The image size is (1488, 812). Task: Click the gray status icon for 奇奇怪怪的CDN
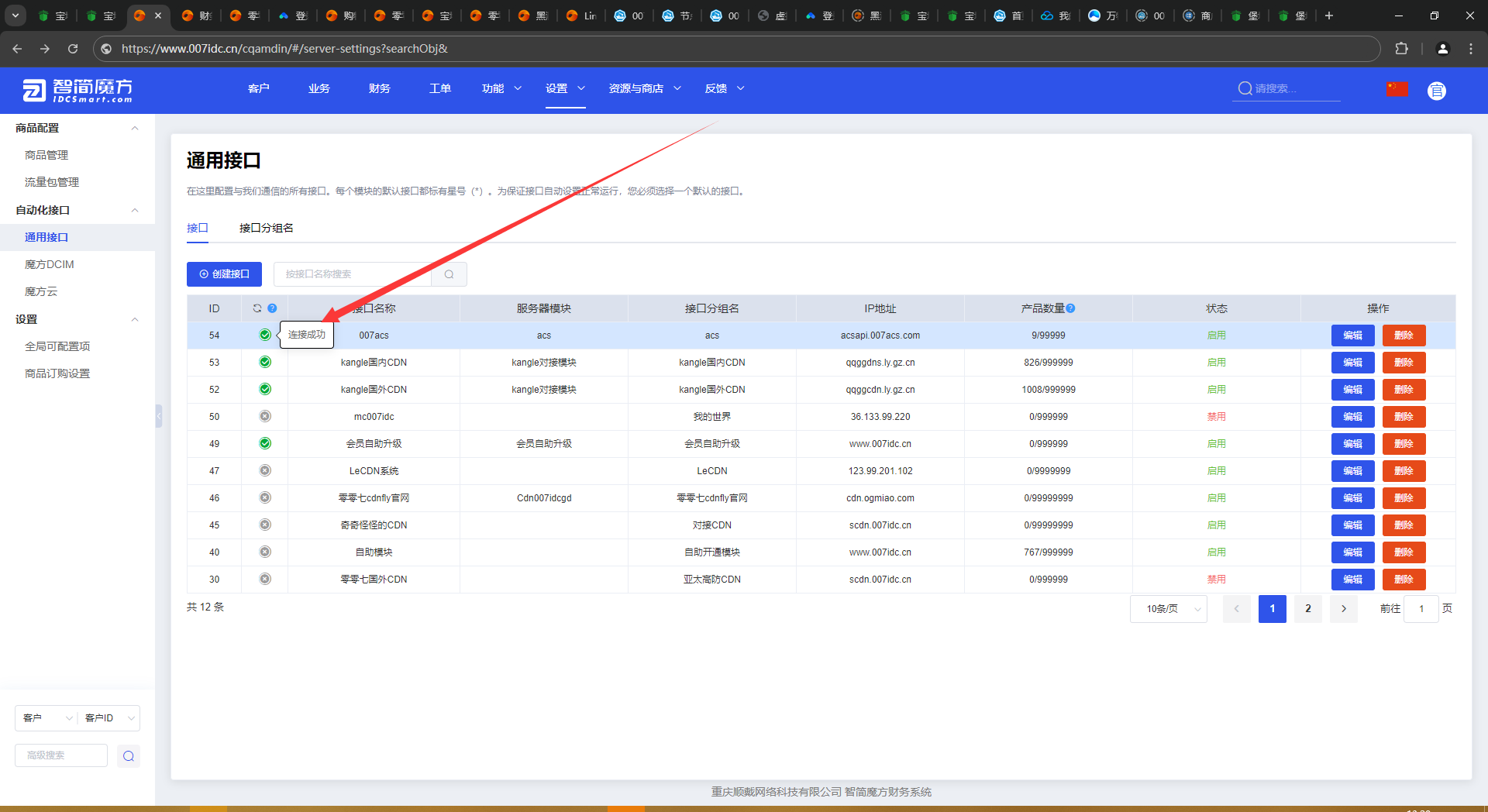click(265, 525)
